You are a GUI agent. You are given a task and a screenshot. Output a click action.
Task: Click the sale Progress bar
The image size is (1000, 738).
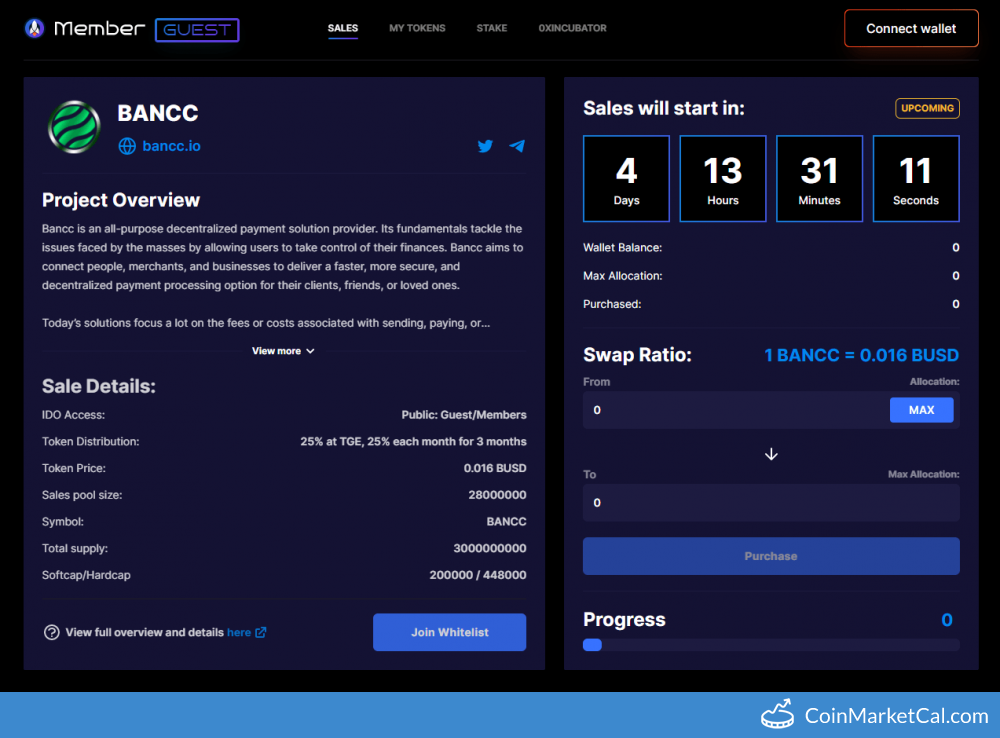771,645
